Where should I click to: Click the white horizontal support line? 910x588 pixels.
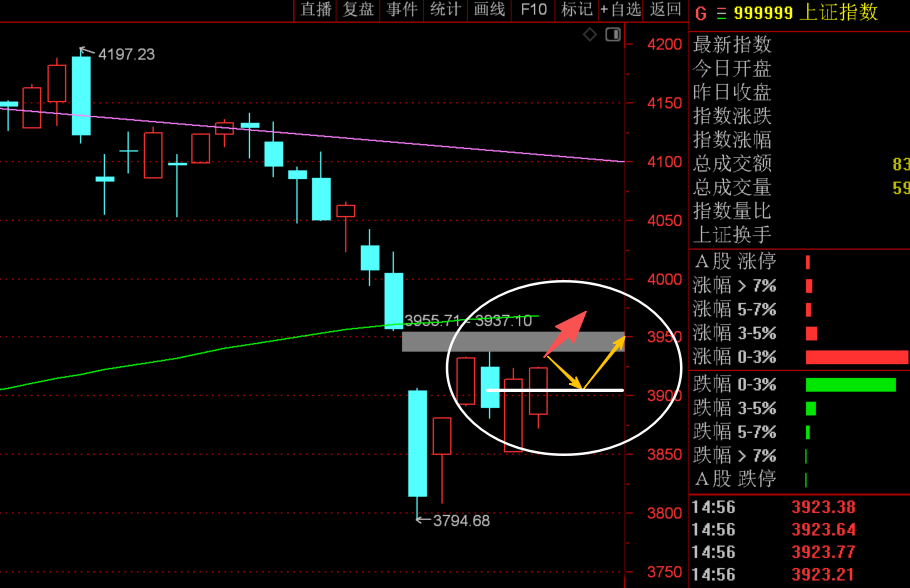pyautogui.click(x=555, y=391)
